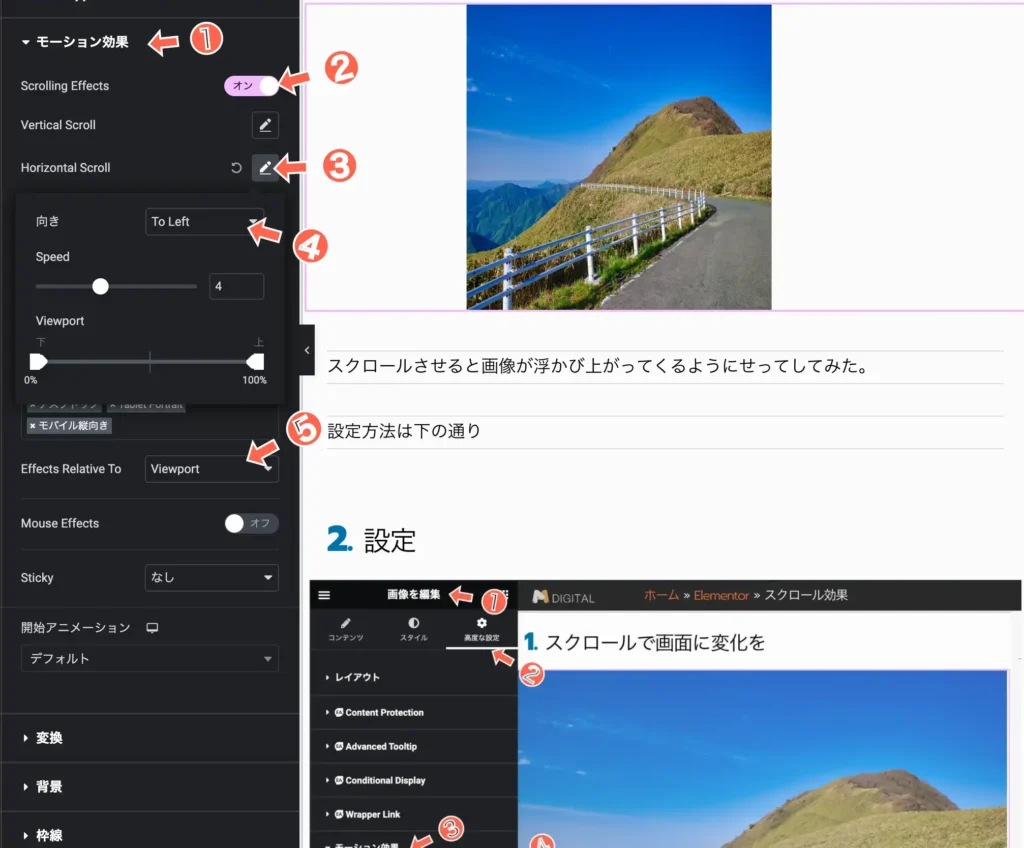Enable the Mouse Effects switch
Image resolution: width=1024 pixels, height=848 pixels.
coord(251,523)
